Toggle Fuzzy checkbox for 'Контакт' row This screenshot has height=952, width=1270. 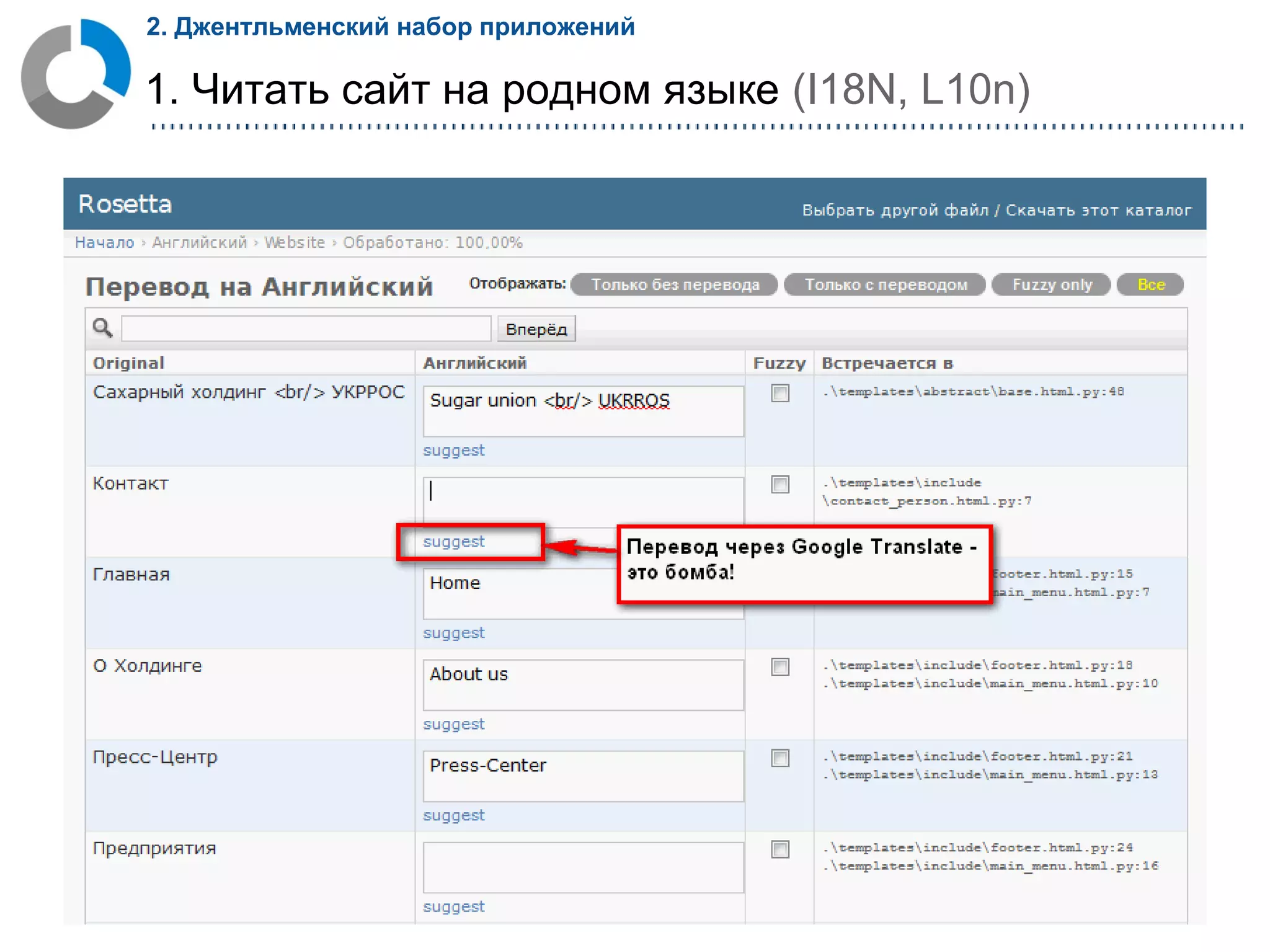click(x=780, y=484)
